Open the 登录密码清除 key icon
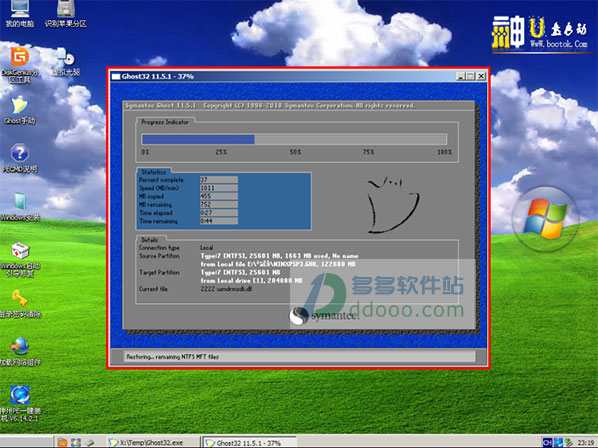The image size is (598, 448). (20, 303)
